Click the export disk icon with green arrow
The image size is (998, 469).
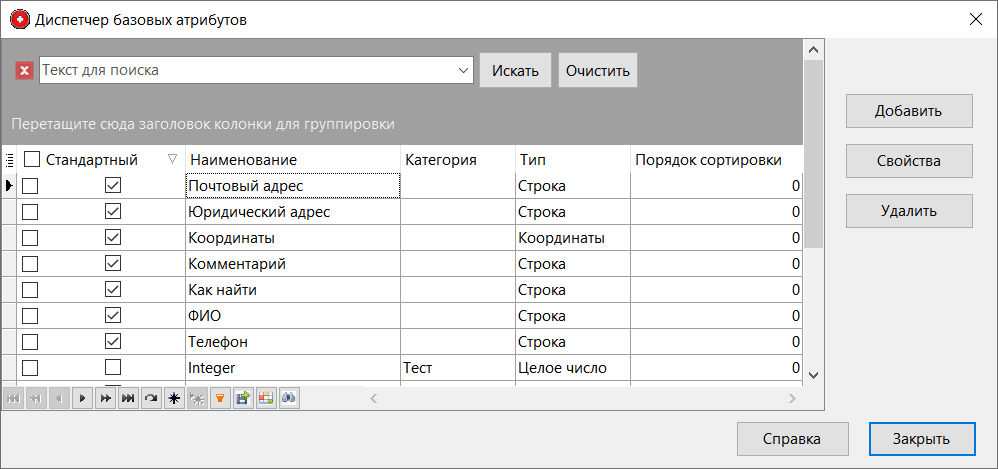pyautogui.click(x=243, y=398)
